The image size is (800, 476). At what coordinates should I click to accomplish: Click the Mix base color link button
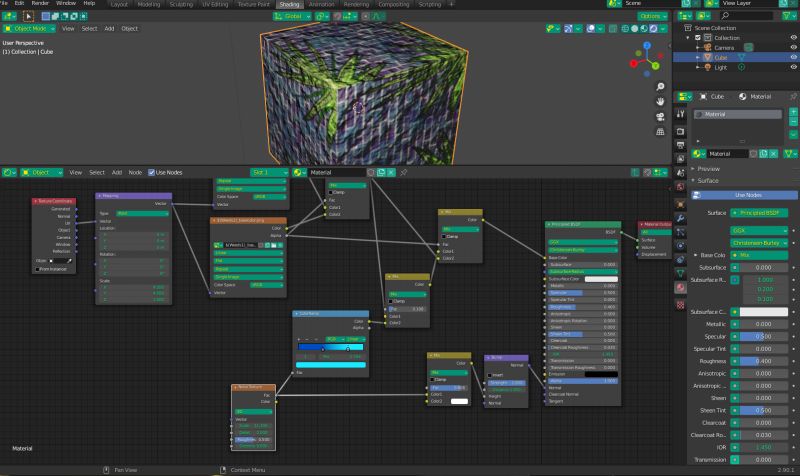[x=759, y=255]
